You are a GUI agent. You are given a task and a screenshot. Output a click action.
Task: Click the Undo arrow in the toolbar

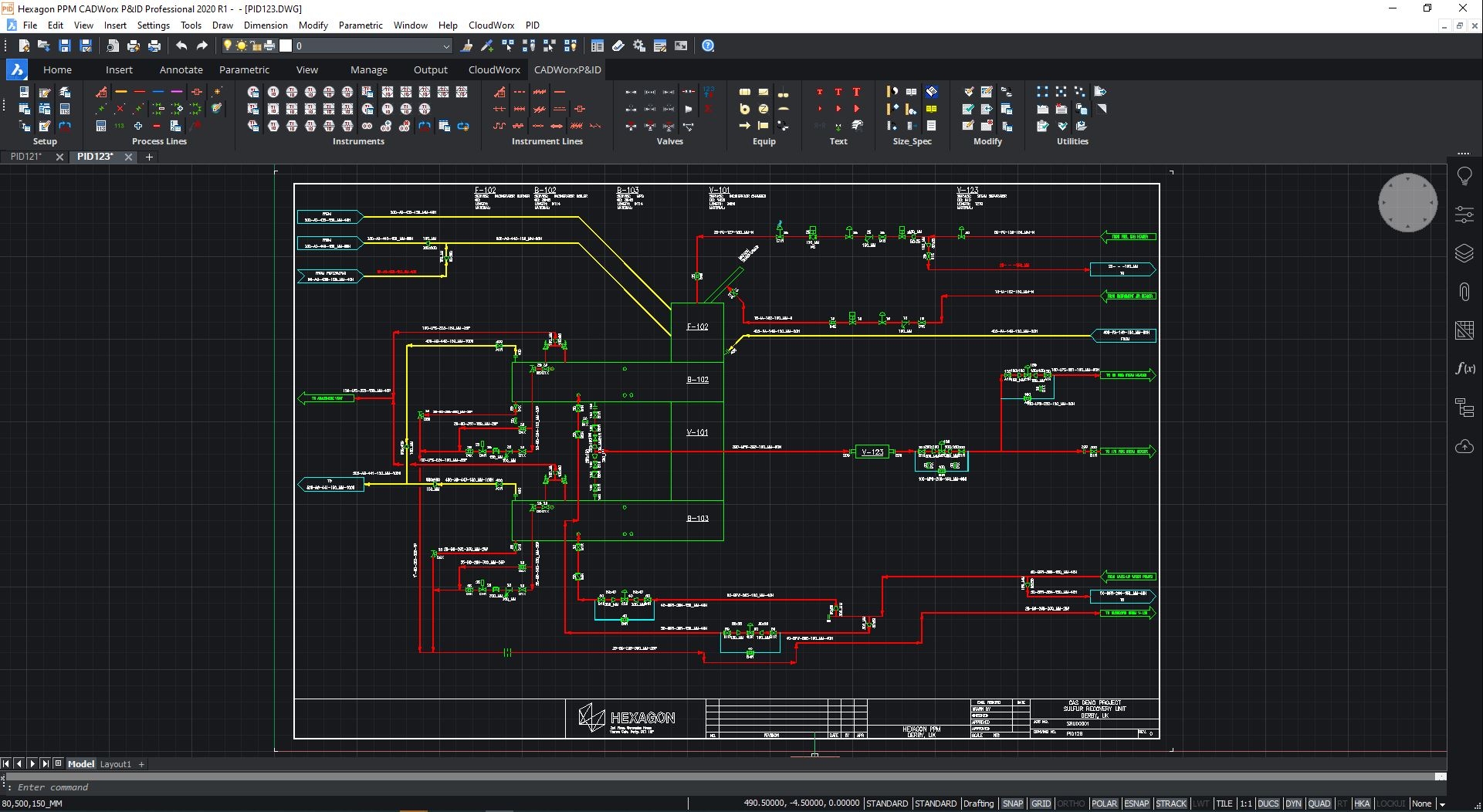click(181, 46)
